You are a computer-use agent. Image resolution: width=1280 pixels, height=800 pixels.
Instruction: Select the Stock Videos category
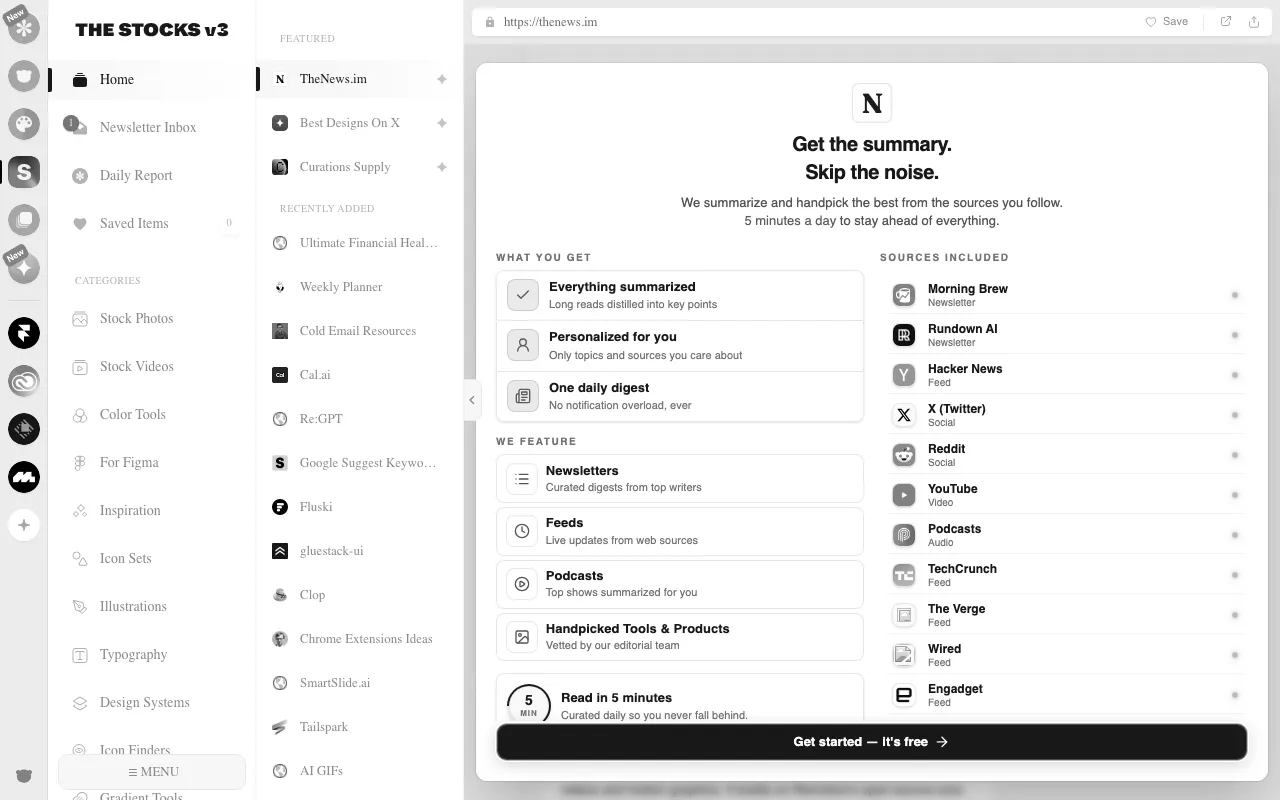pyautogui.click(x=152, y=366)
